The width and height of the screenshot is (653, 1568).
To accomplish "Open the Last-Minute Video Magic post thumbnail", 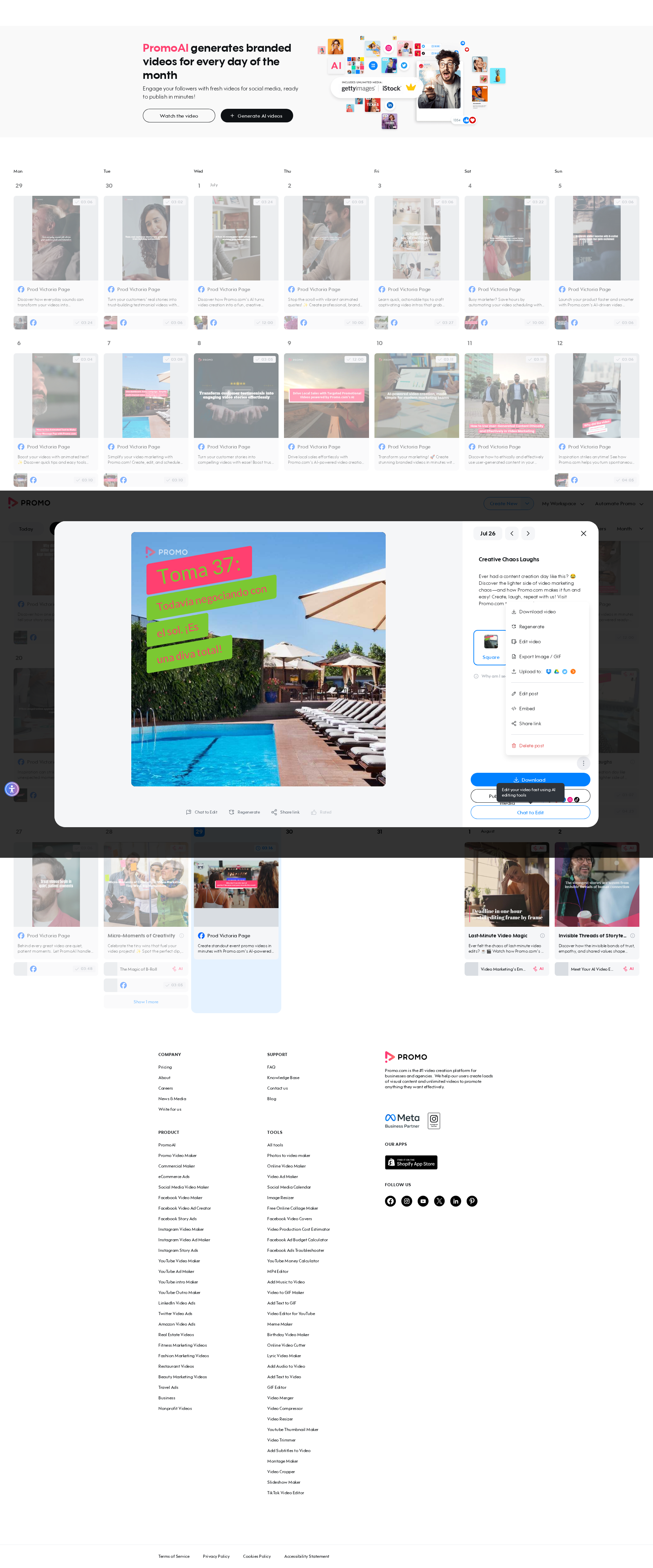I will tap(506, 884).
